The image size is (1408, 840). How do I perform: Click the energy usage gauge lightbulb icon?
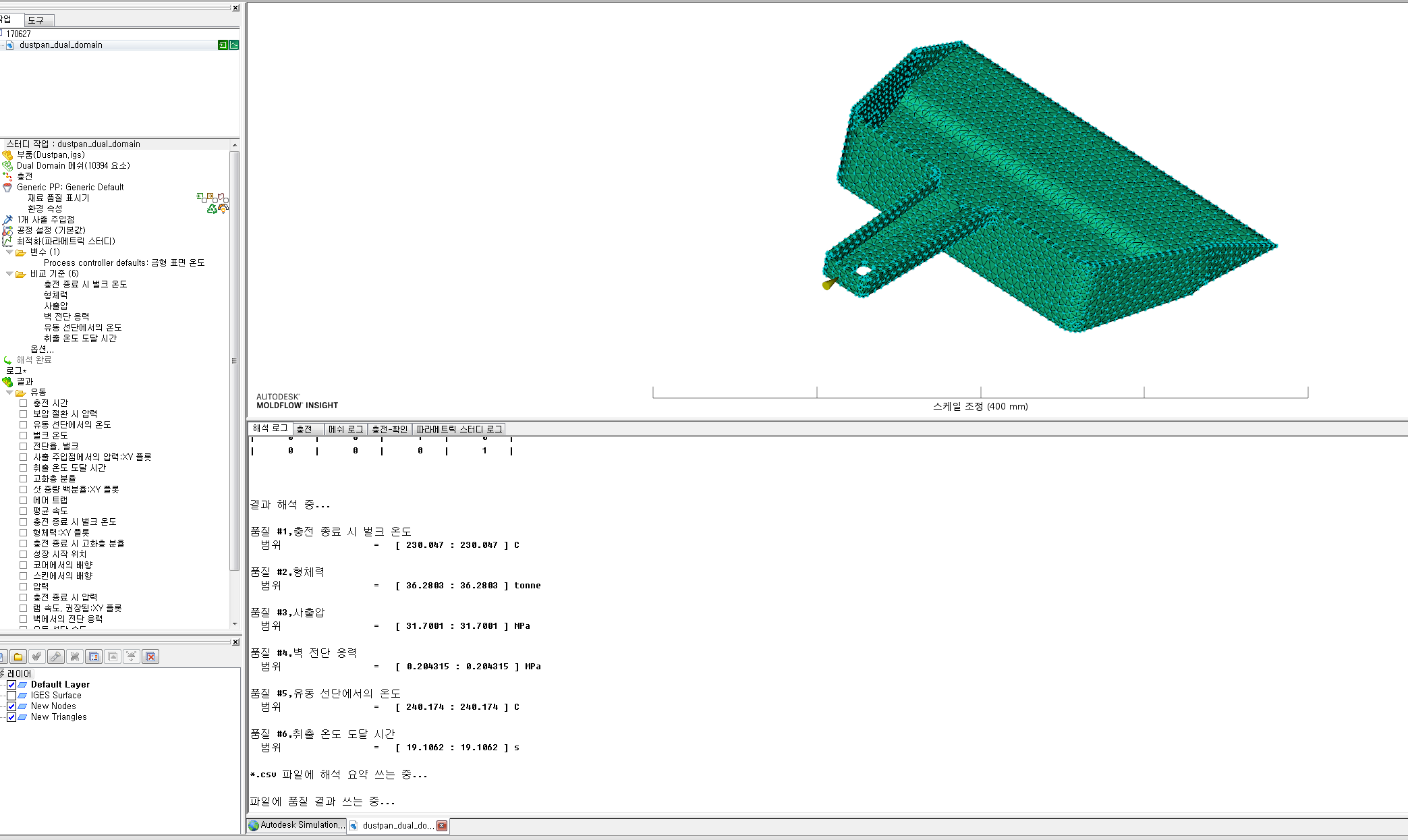[223, 208]
